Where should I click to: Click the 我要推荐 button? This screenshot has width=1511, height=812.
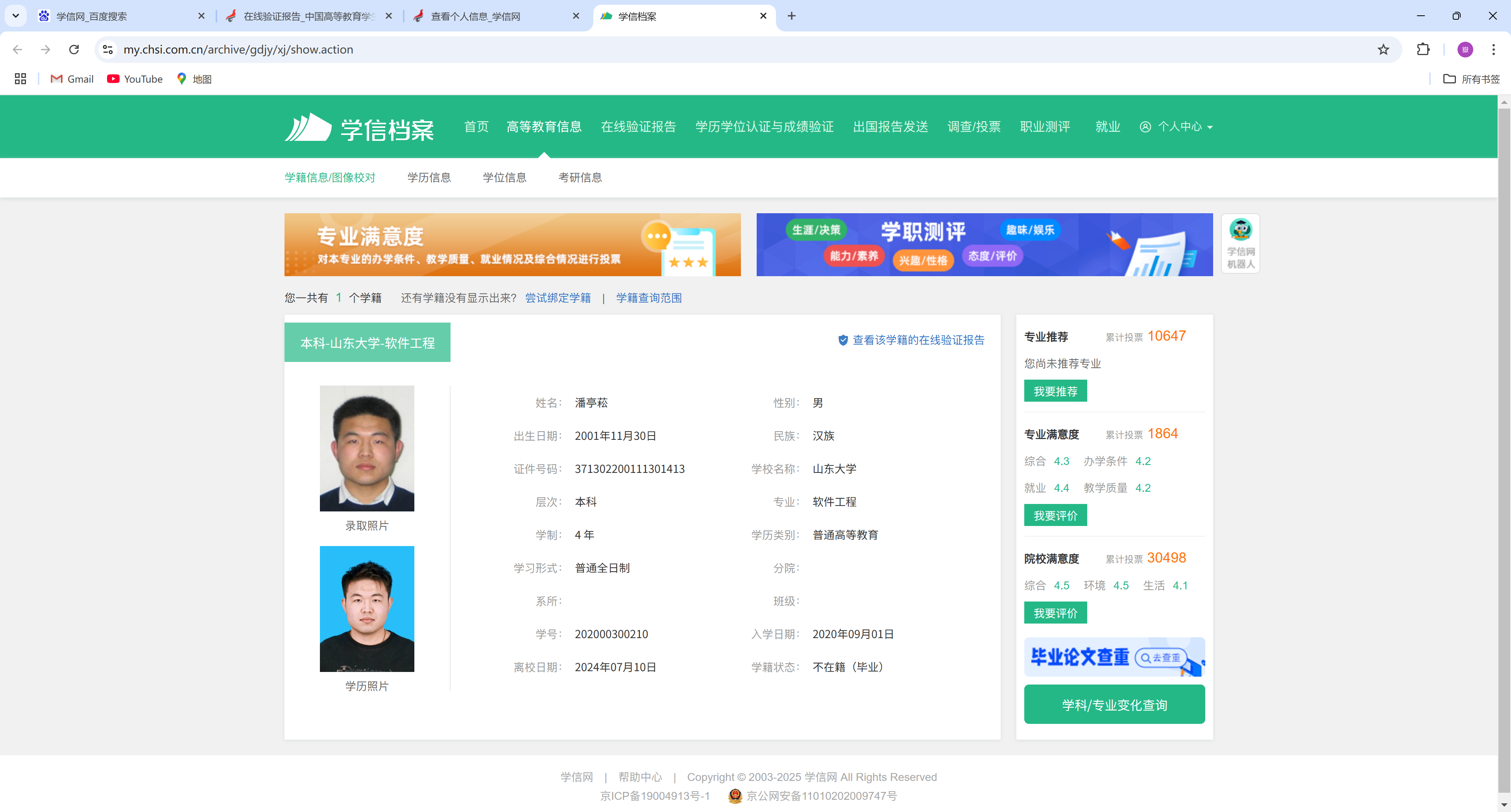[1055, 391]
